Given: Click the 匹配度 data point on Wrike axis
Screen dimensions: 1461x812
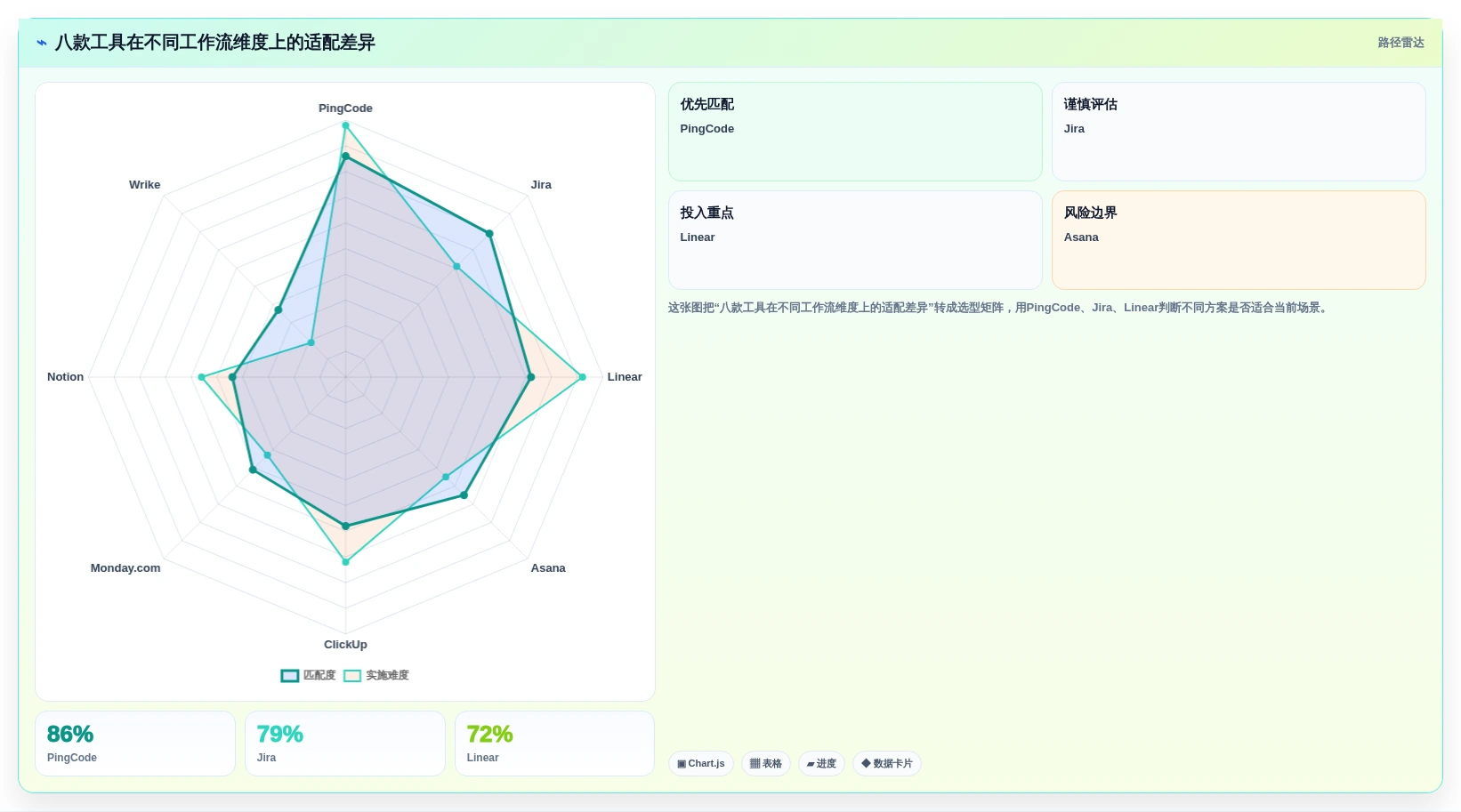Looking at the screenshot, I should pyautogui.click(x=278, y=310).
